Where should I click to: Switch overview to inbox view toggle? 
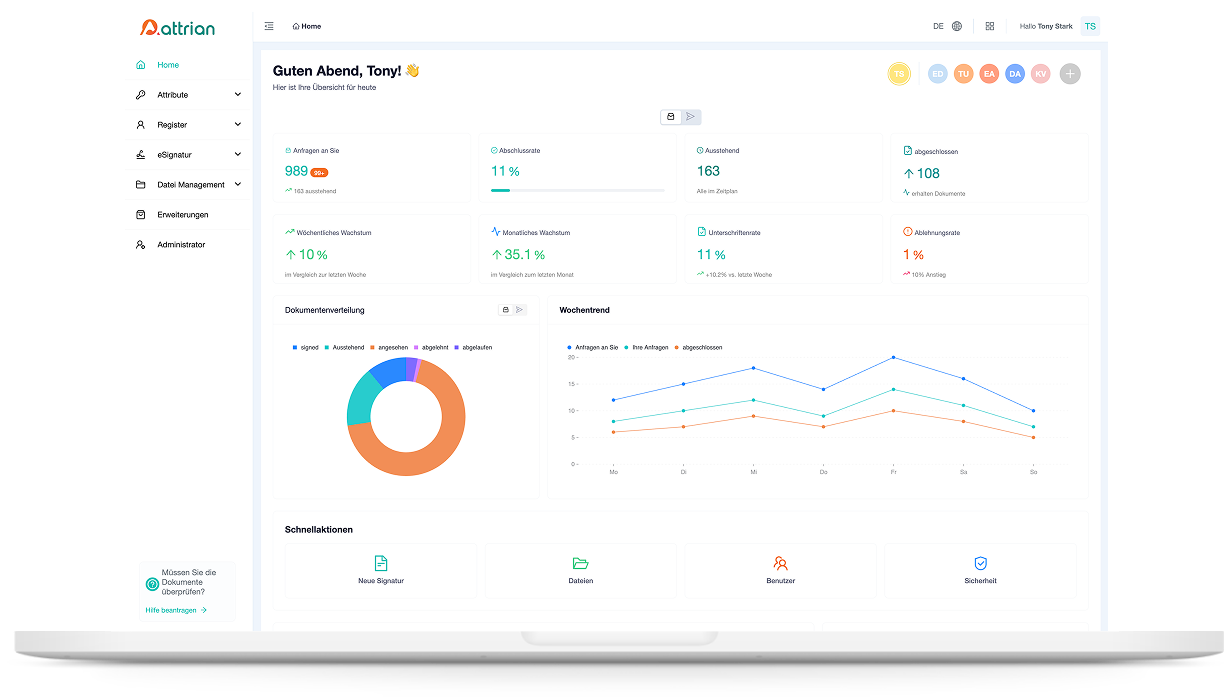(x=671, y=117)
